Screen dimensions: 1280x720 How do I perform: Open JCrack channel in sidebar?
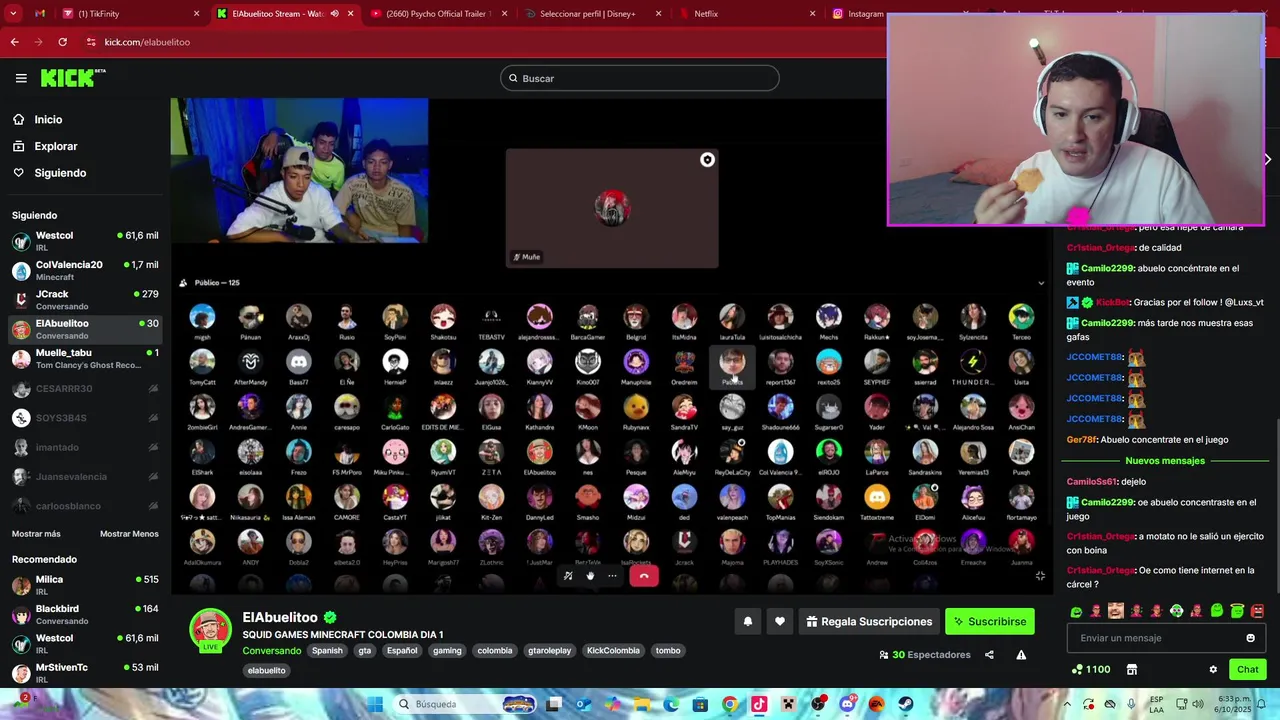(85, 300)
